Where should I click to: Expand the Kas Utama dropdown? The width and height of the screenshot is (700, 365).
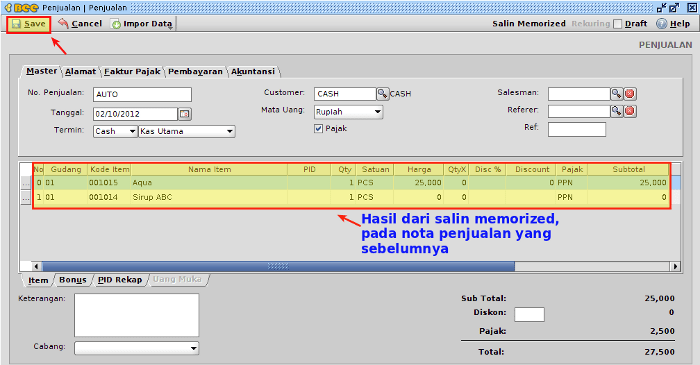(187, 131)
